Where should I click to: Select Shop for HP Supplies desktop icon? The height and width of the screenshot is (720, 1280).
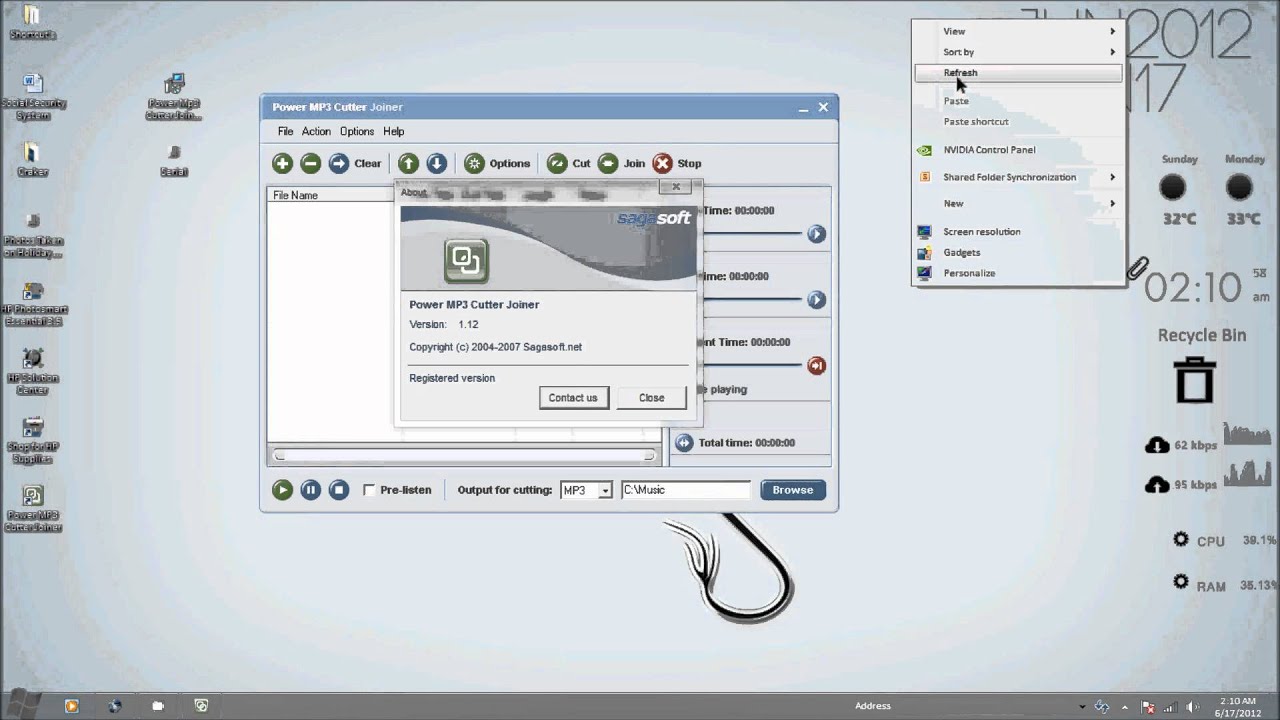point(33,441)
